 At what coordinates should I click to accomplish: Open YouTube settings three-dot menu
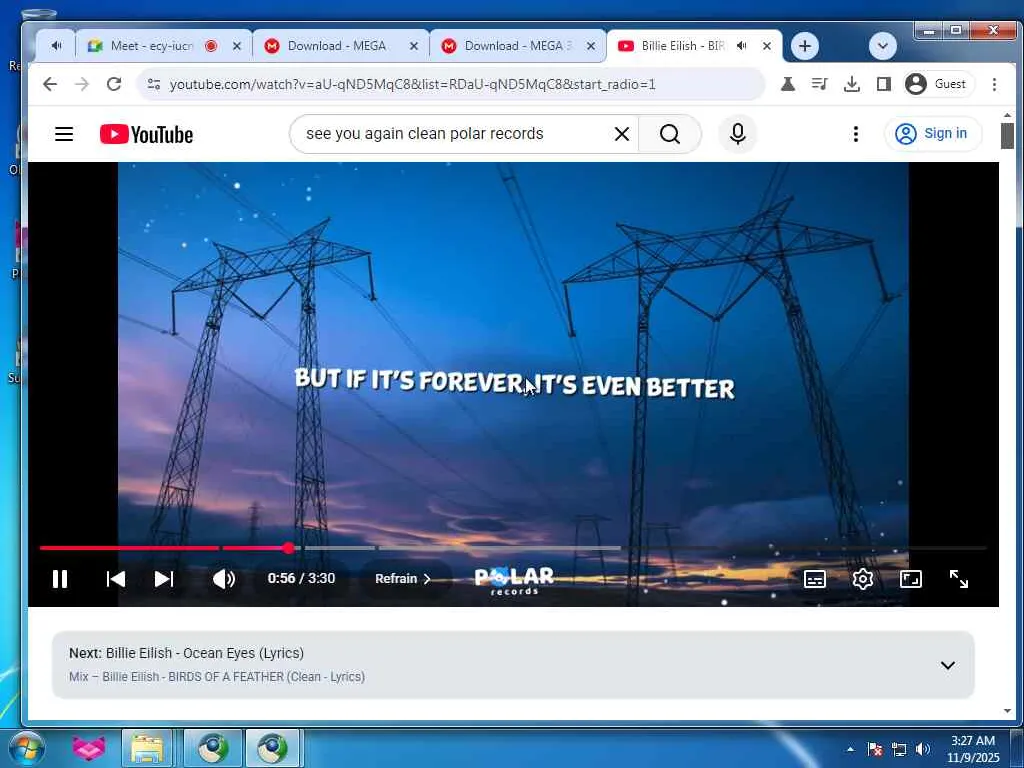pos(856,134)
